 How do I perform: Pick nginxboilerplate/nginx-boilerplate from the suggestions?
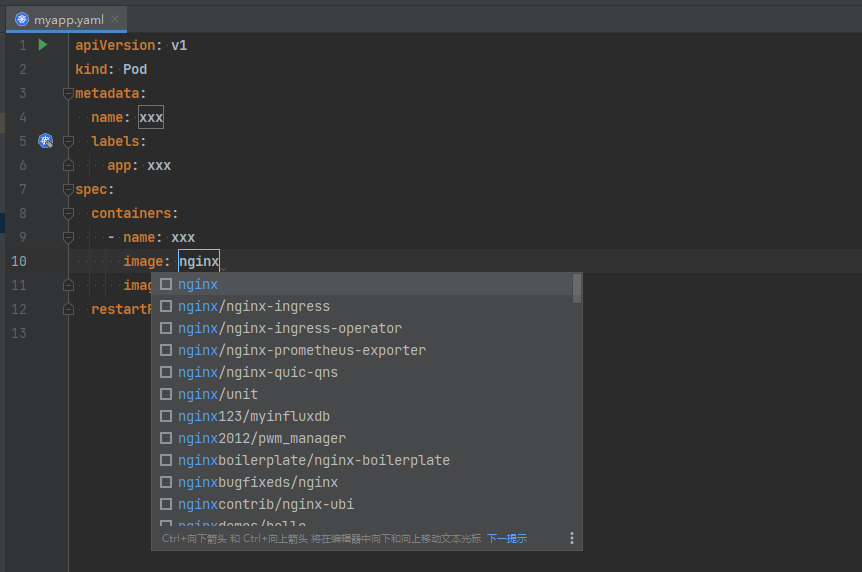pyautogui.click(x=314, y=460)
